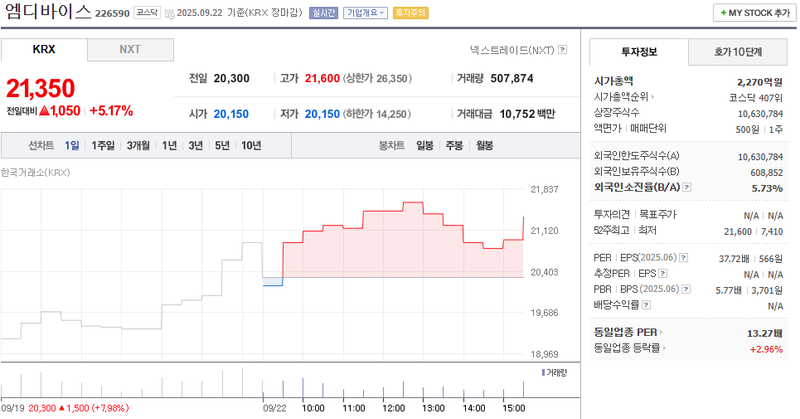Open help icon next to 넥스트레이드(NXT)
This screenshot has width=800, height=419.
562,50
